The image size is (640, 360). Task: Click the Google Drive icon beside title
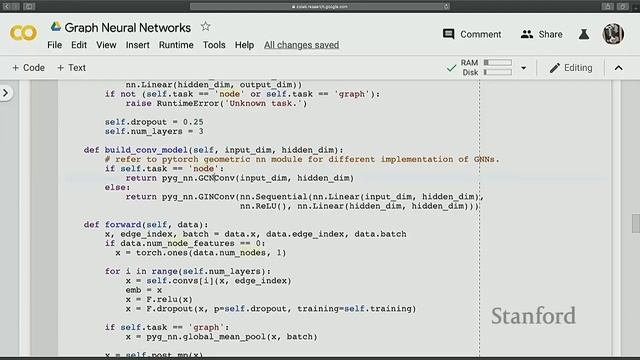56,27
